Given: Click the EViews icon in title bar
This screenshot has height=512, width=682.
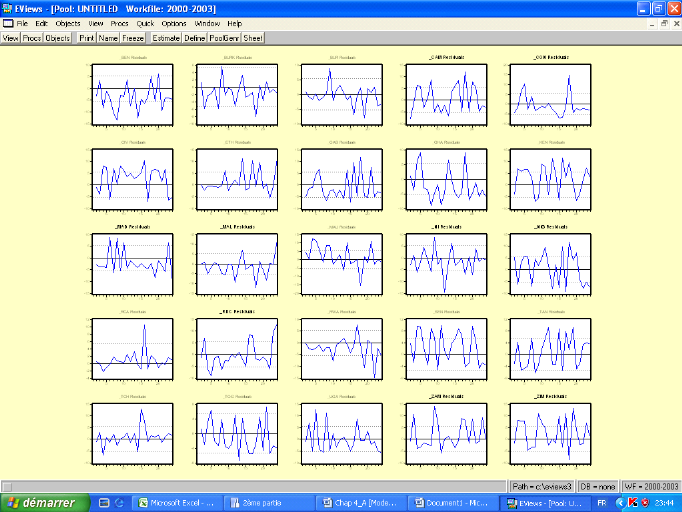Looking at the screenshot, I should [7, 7].
